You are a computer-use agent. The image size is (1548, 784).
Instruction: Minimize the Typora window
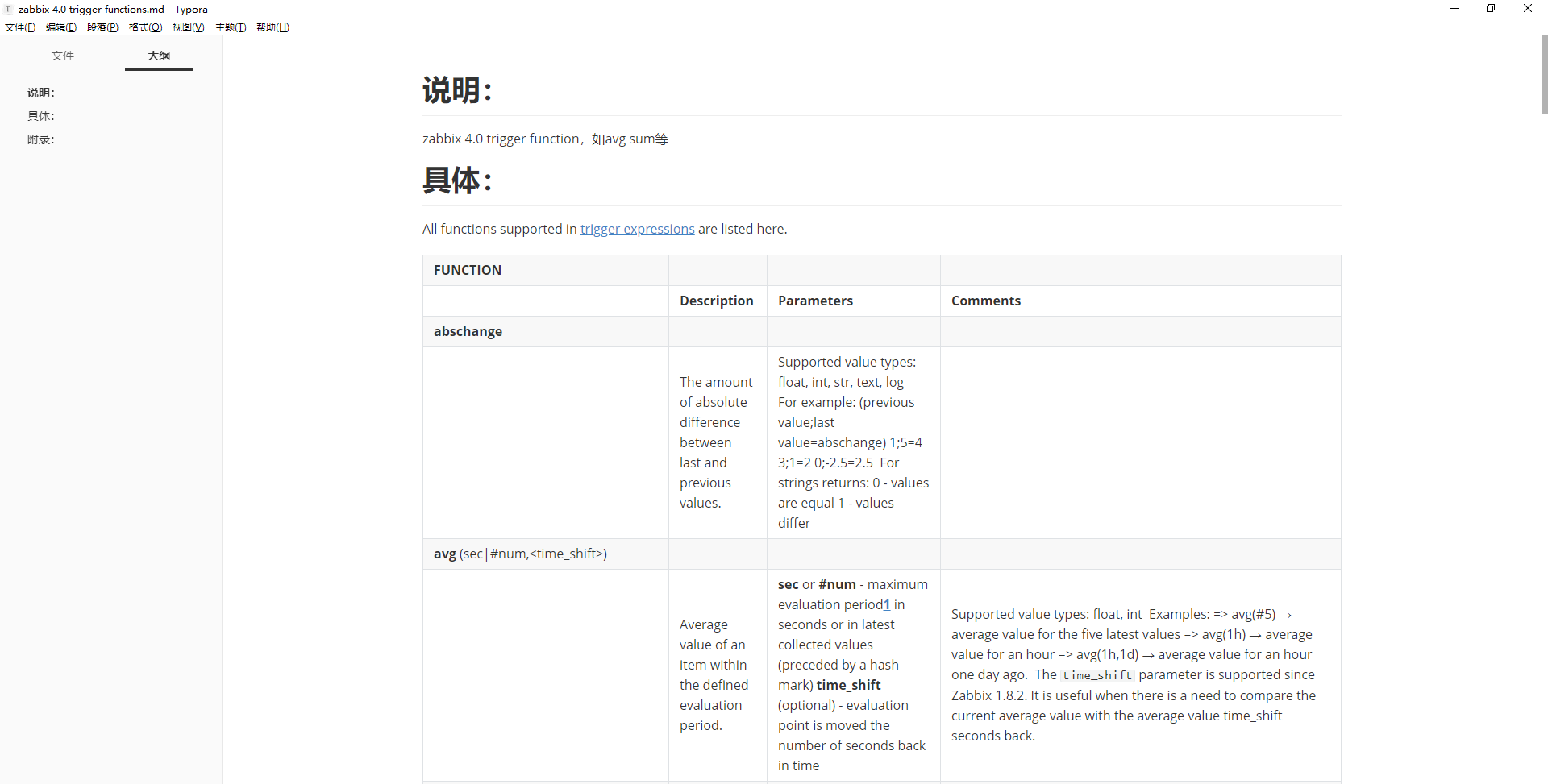[x=1454, y=9]
